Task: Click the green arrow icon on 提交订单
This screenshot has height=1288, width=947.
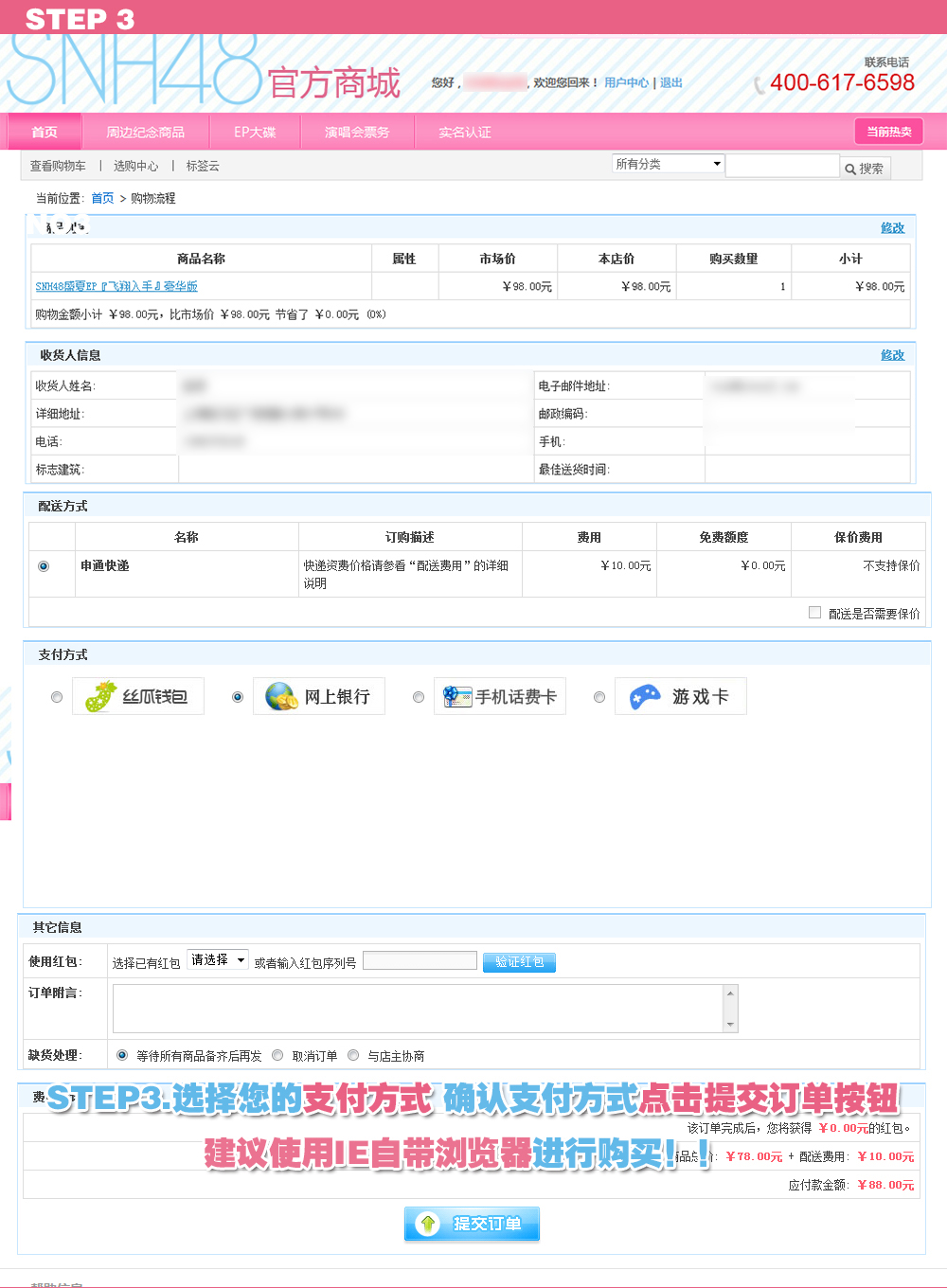Action: [428, 1224]
